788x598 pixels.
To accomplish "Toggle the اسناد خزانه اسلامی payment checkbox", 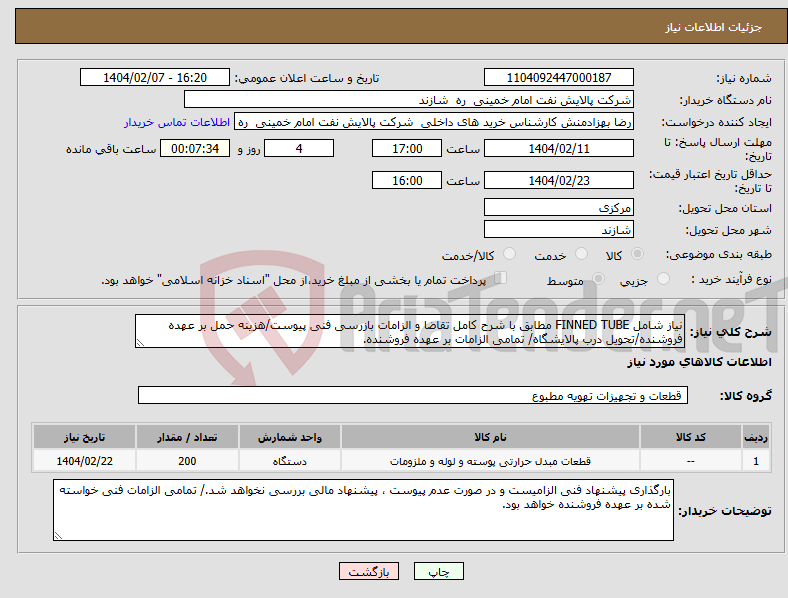I will [500, 278].
